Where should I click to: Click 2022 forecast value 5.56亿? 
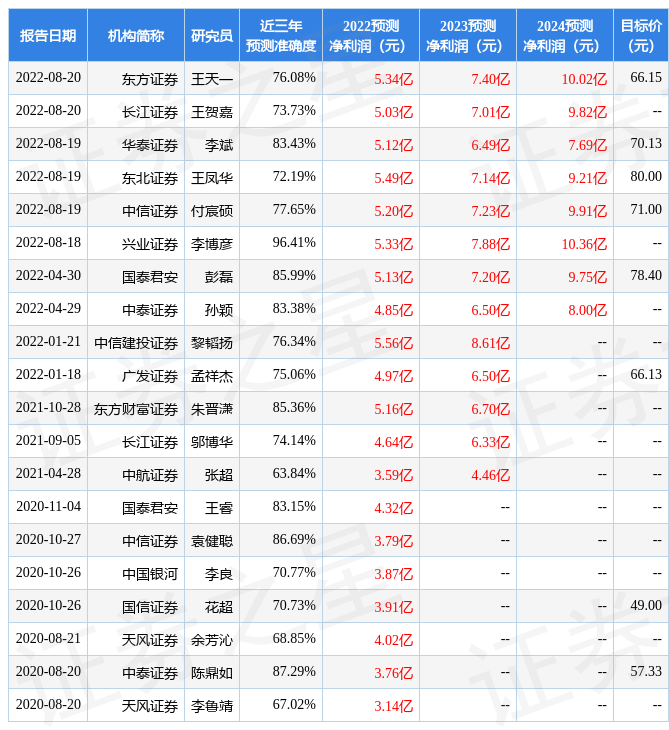394,344
